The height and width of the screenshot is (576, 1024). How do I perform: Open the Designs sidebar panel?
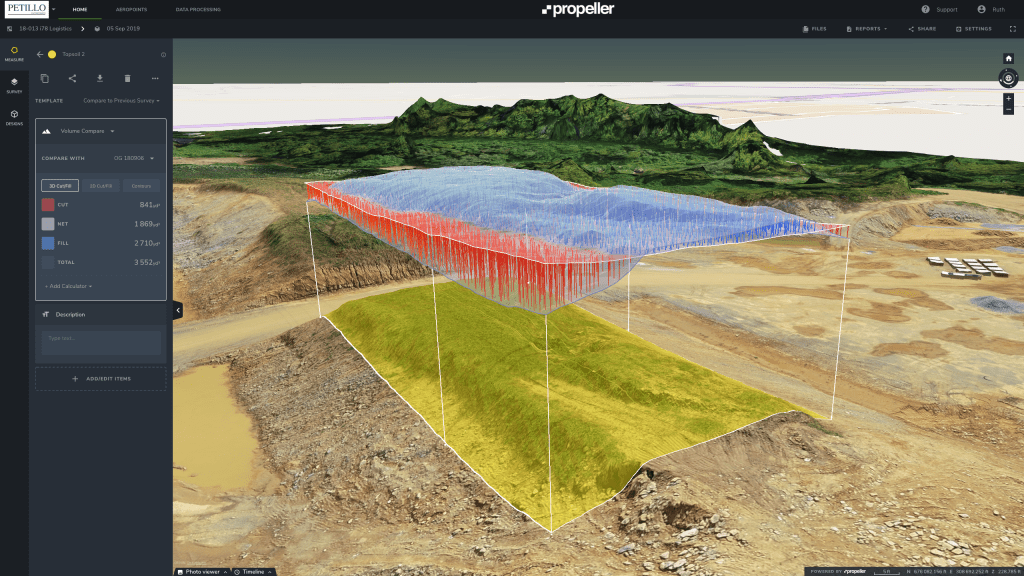tap(14, 116)
